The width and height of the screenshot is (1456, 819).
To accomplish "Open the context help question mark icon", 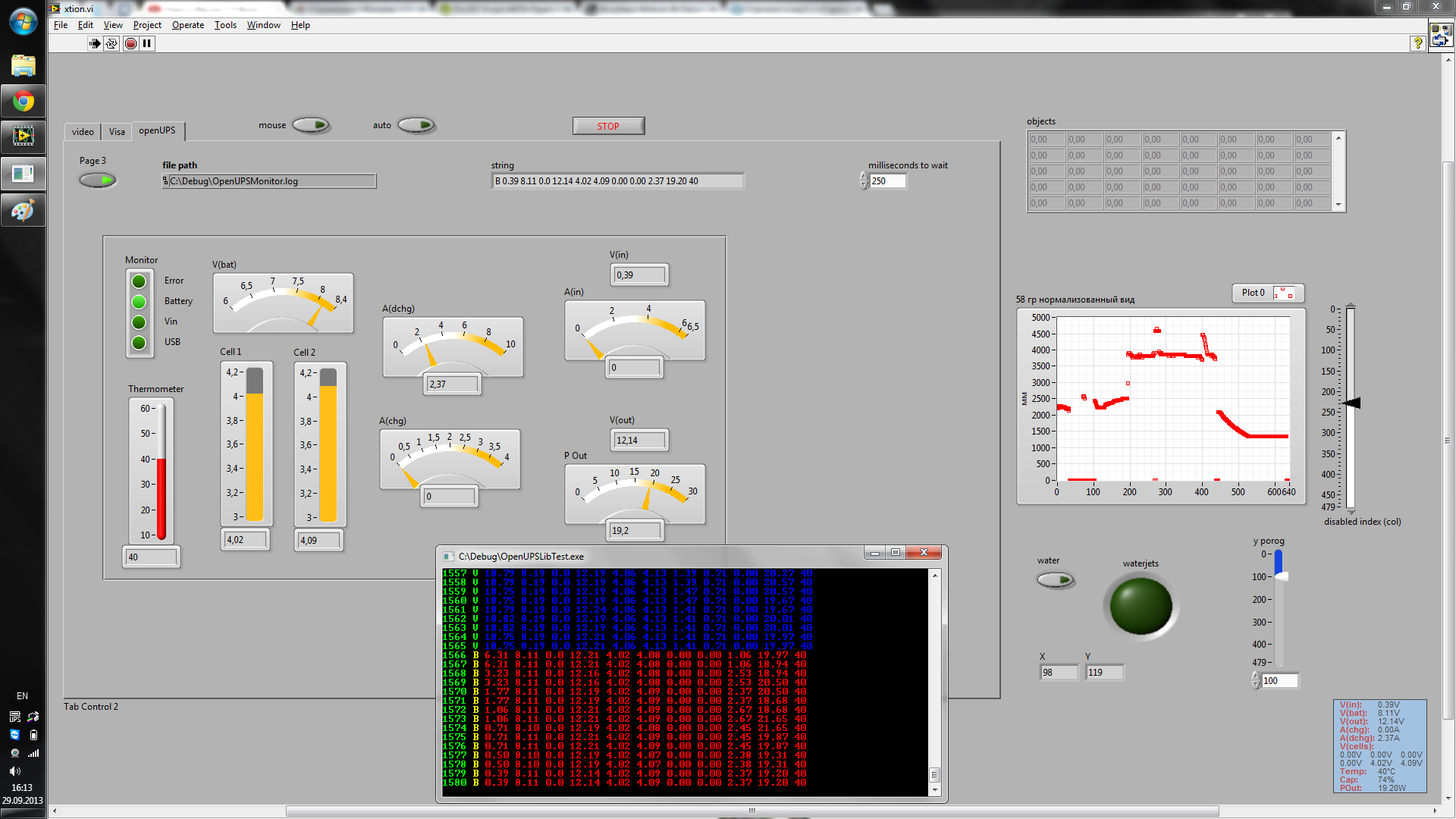I will click(1417, 43).
